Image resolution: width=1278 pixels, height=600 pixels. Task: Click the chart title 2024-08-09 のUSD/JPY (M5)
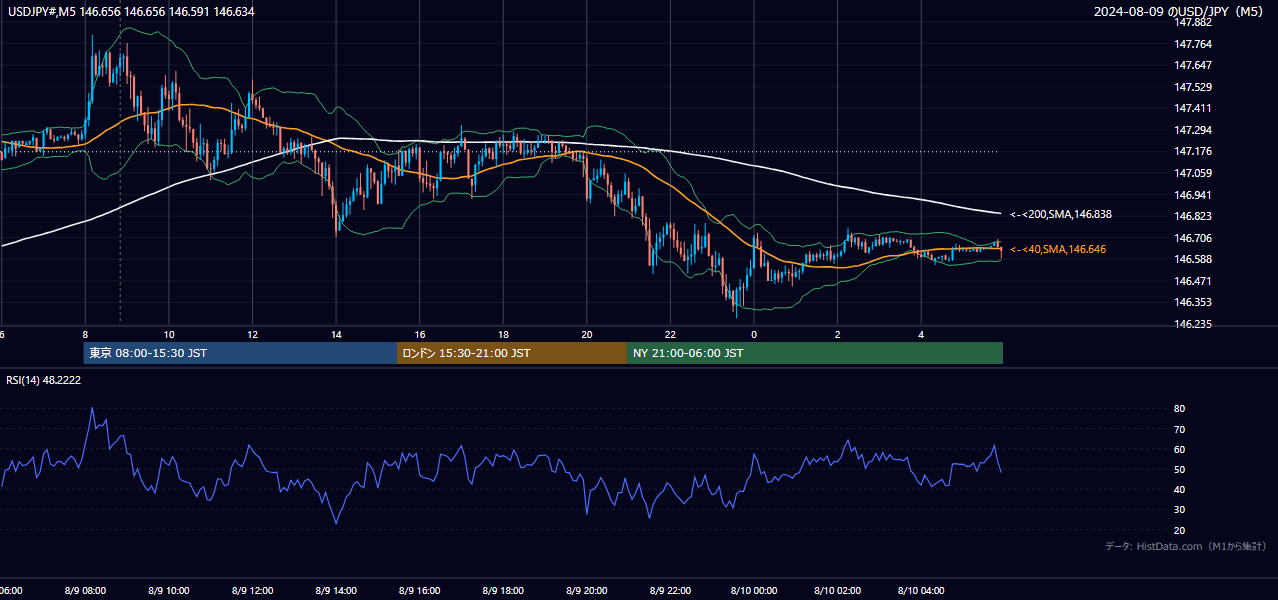[1180, 11]
